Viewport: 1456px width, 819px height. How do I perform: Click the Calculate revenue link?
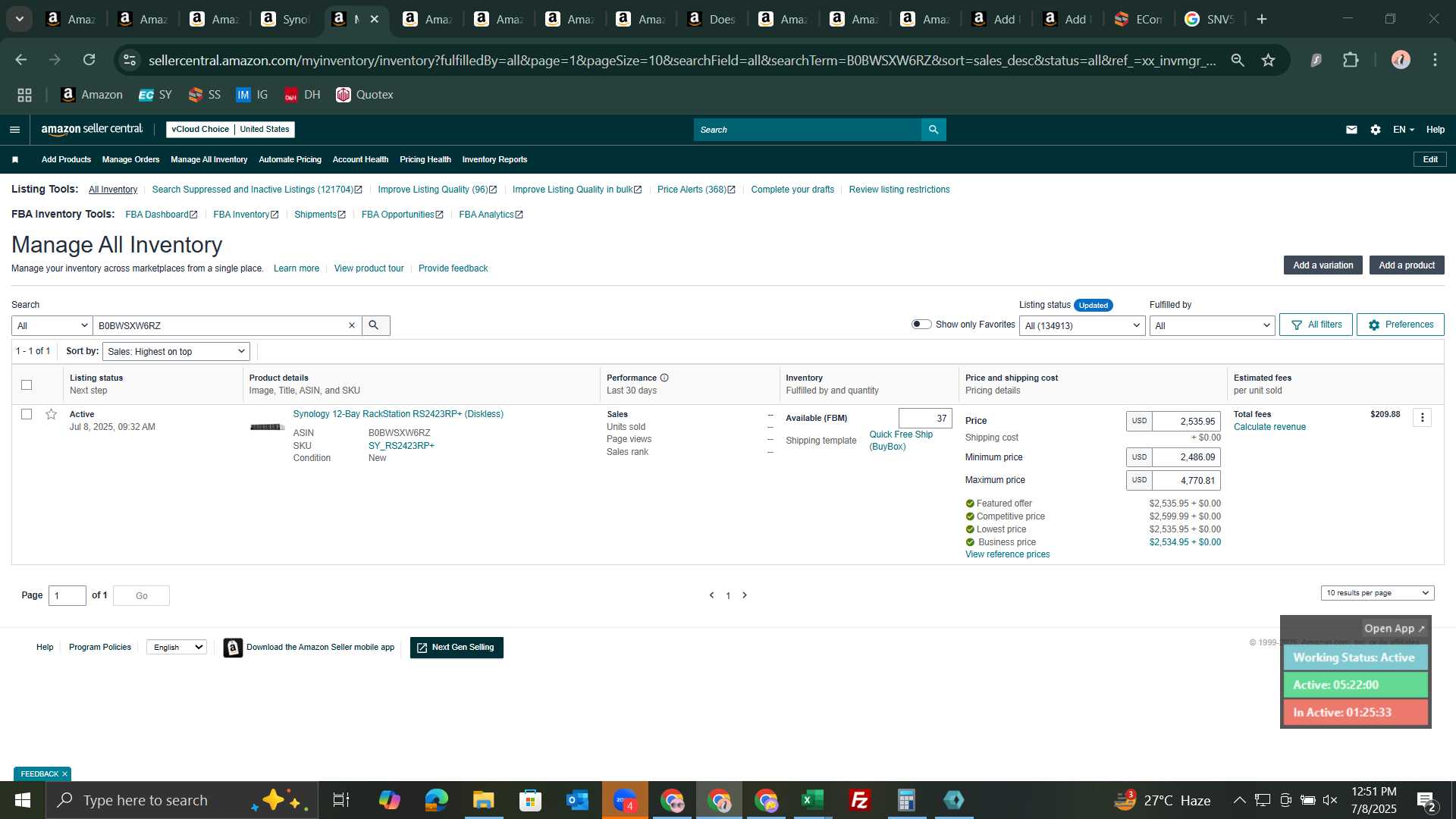tap(1269, 428)
